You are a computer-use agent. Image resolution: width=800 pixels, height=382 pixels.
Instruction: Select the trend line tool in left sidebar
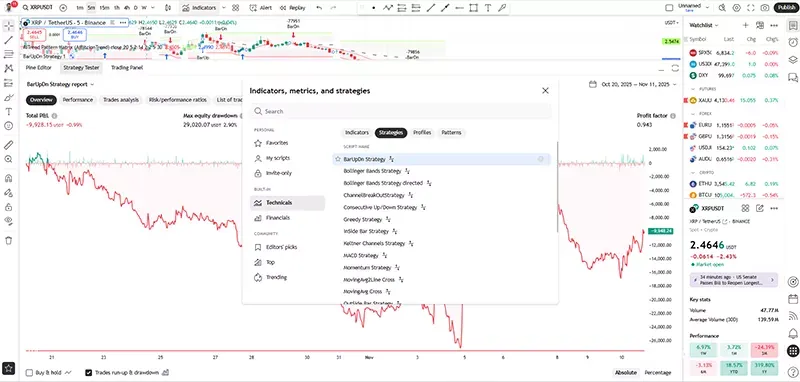8,40
